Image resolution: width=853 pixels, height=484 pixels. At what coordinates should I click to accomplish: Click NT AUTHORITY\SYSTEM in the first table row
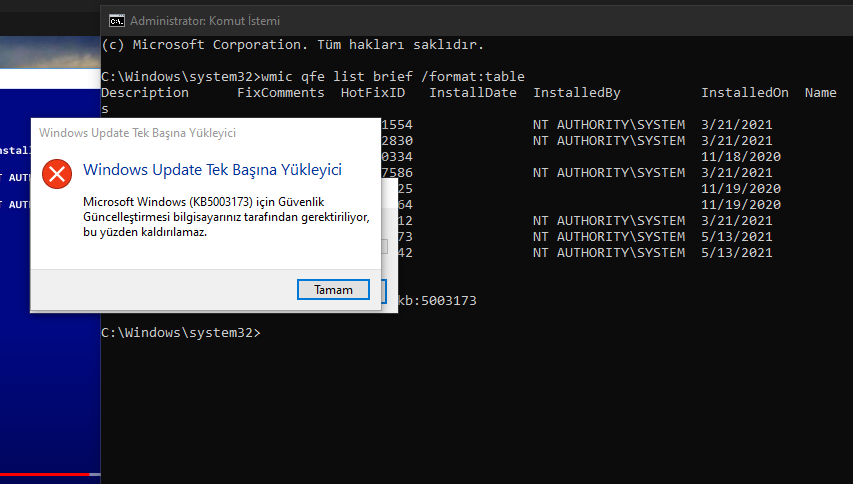[609, 125]
